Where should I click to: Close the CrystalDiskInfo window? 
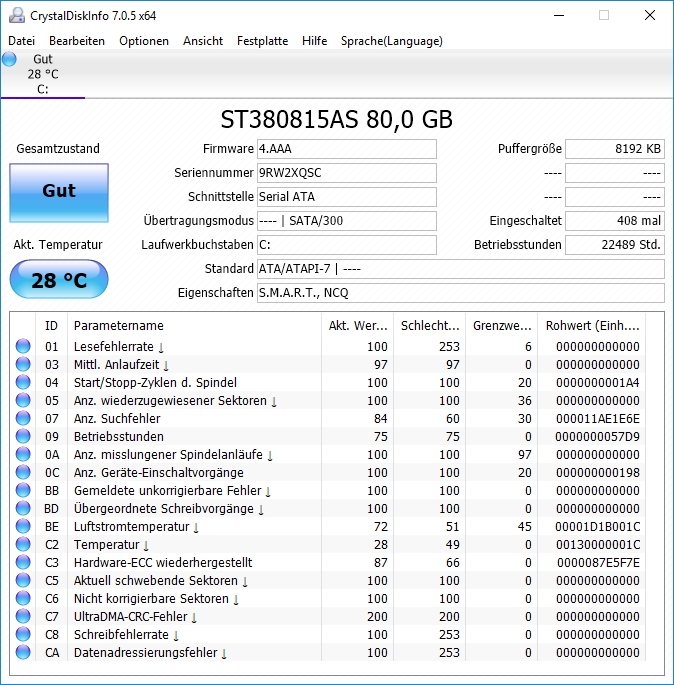[x=650, y=15]
